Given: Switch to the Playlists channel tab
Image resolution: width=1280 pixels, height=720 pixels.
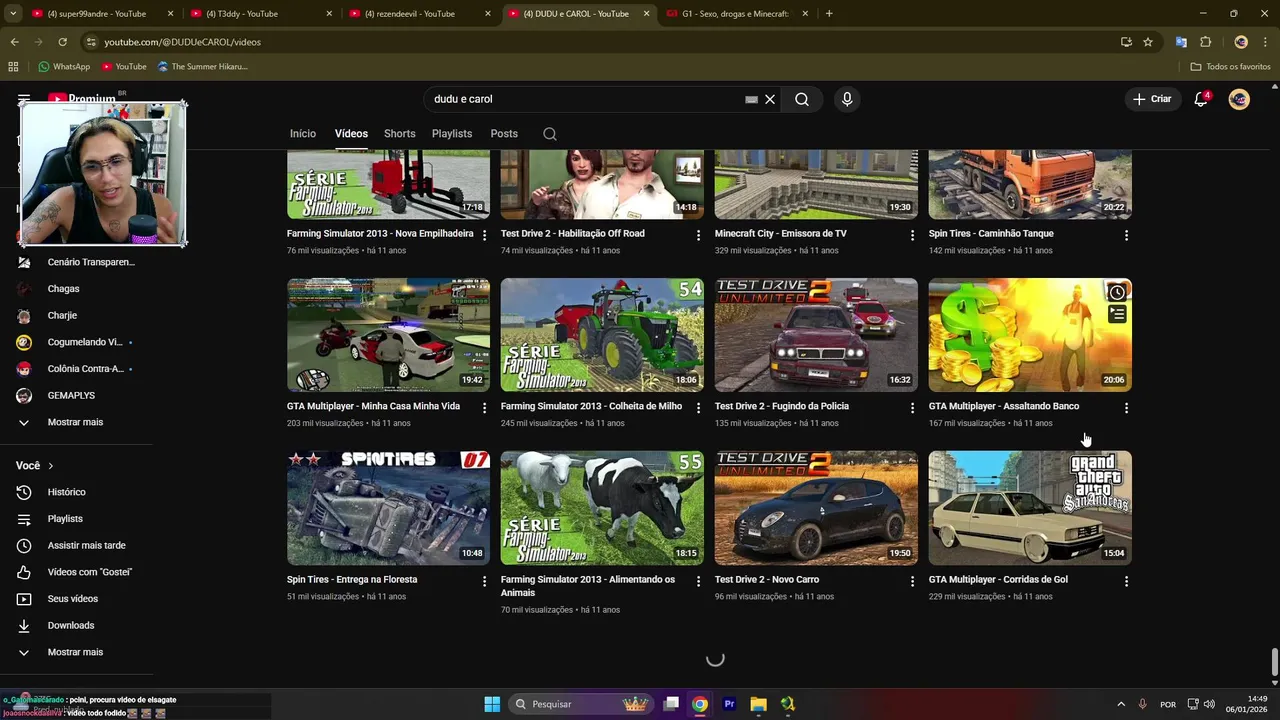Looking at the screenshot, I should coord(452,134).
